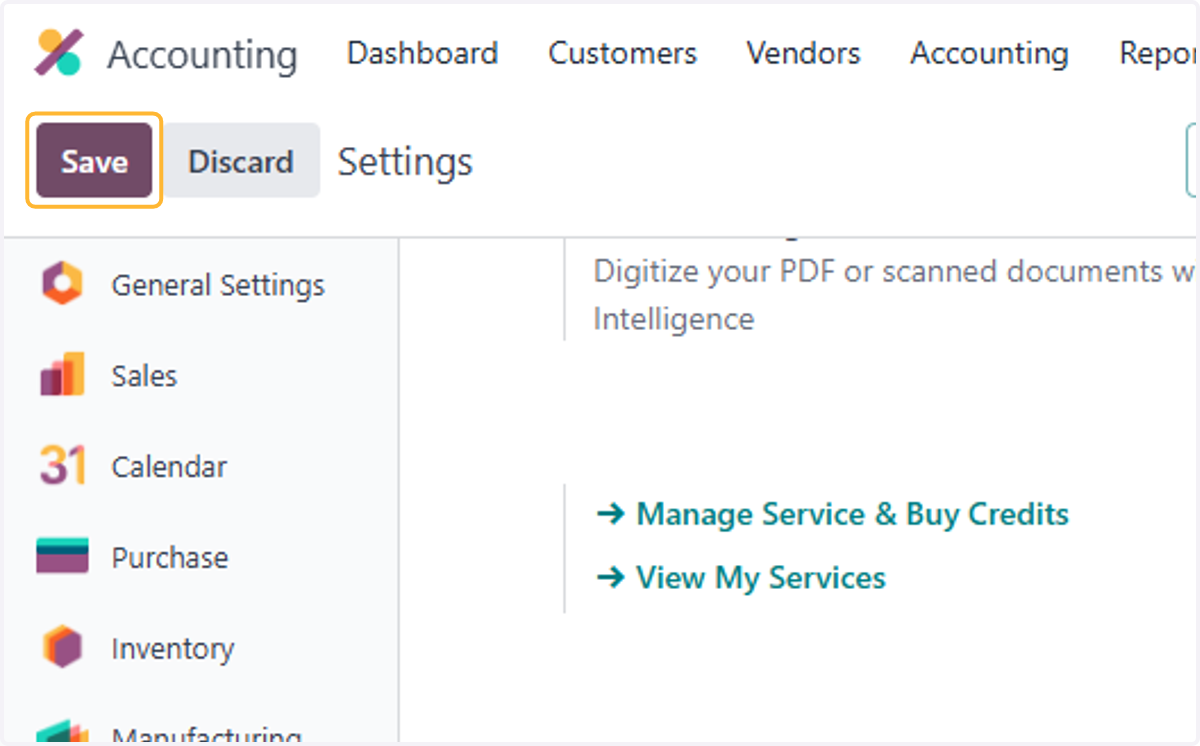This screenshot has width=1200, height=746.
Task: Click the Settings page title
Action: point(405,161)
